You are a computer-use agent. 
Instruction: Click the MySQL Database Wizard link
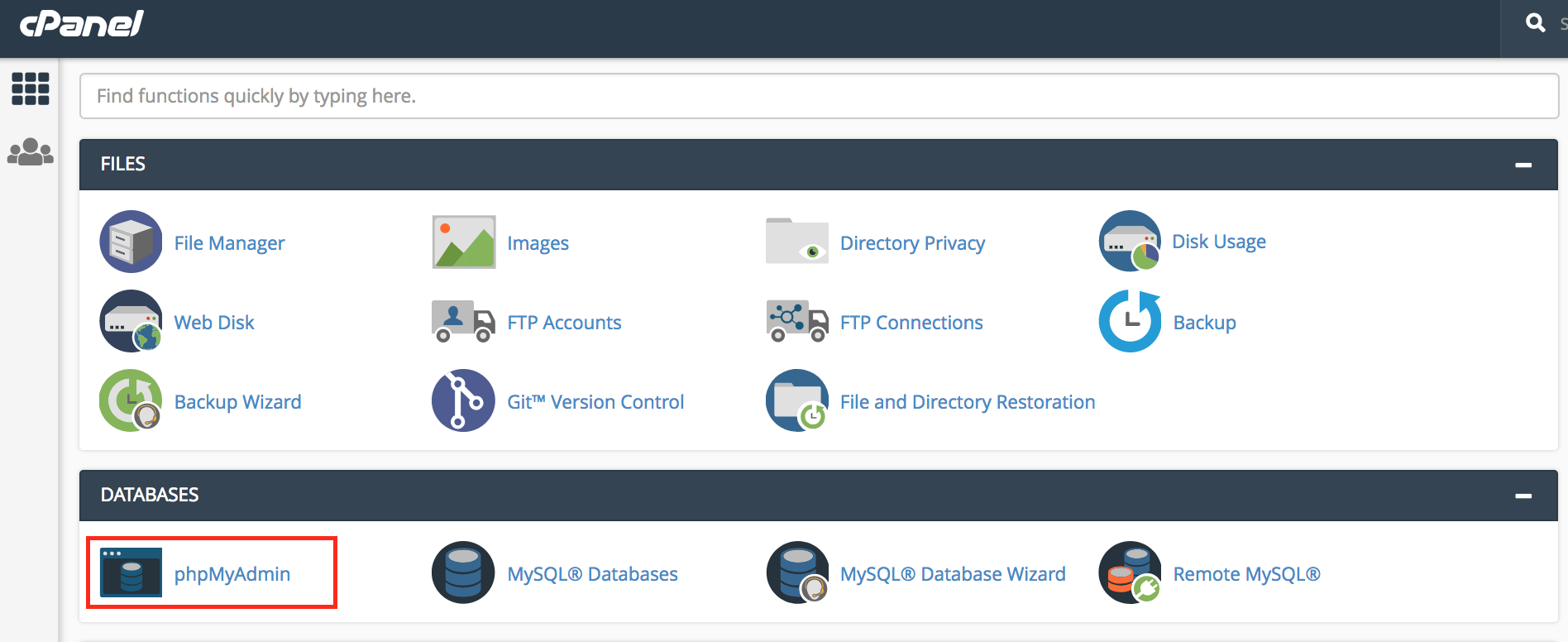[x=953, y=574]
